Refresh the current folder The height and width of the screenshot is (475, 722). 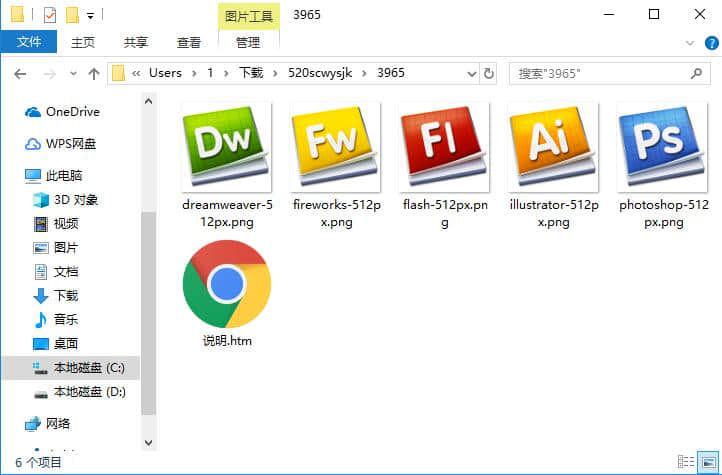tap(489, 74)
